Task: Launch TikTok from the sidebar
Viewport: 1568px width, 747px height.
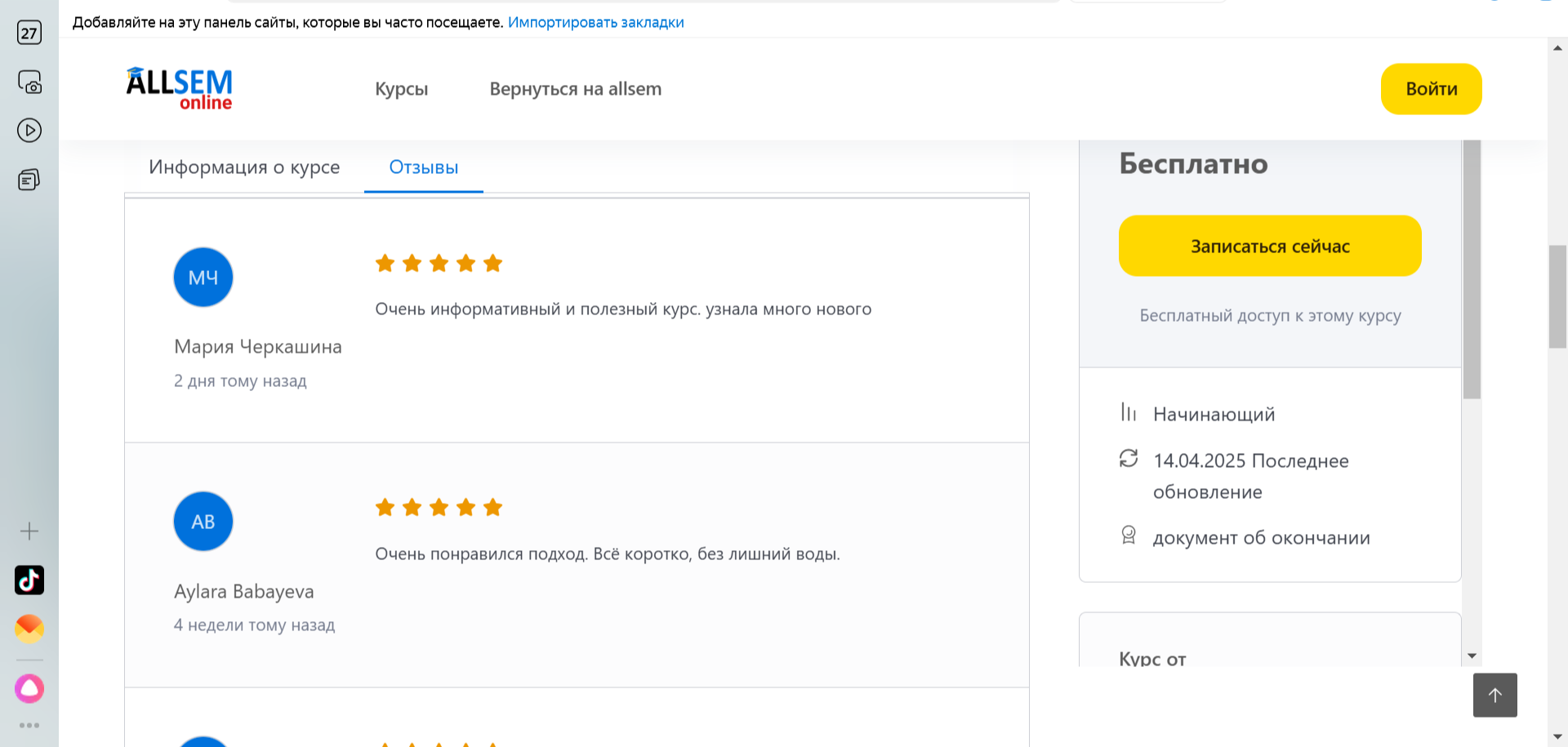Action: click(x=29, y=580)
